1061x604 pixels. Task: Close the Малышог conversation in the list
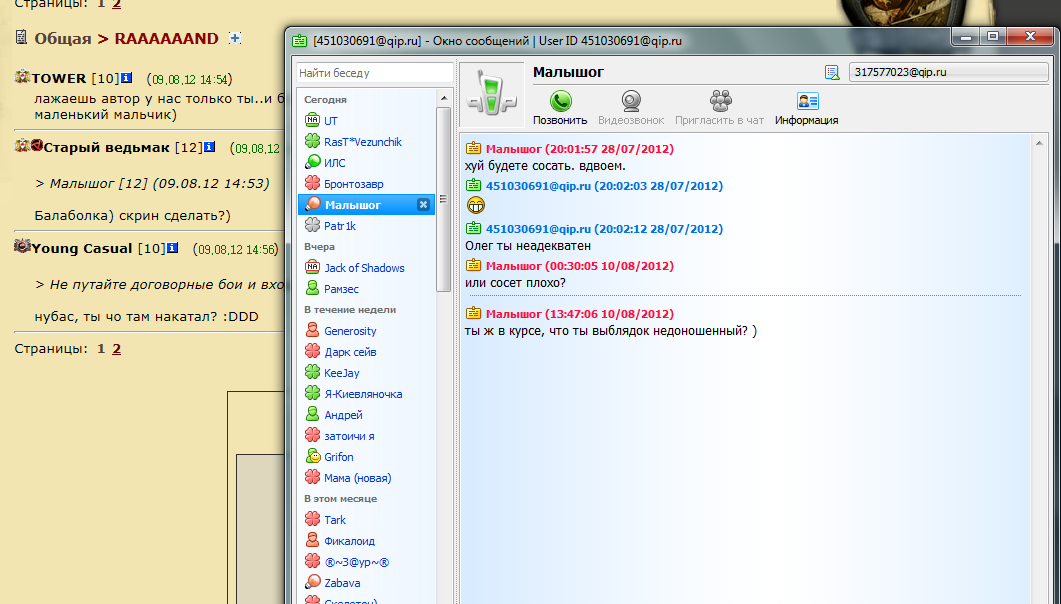coord(423,205)
